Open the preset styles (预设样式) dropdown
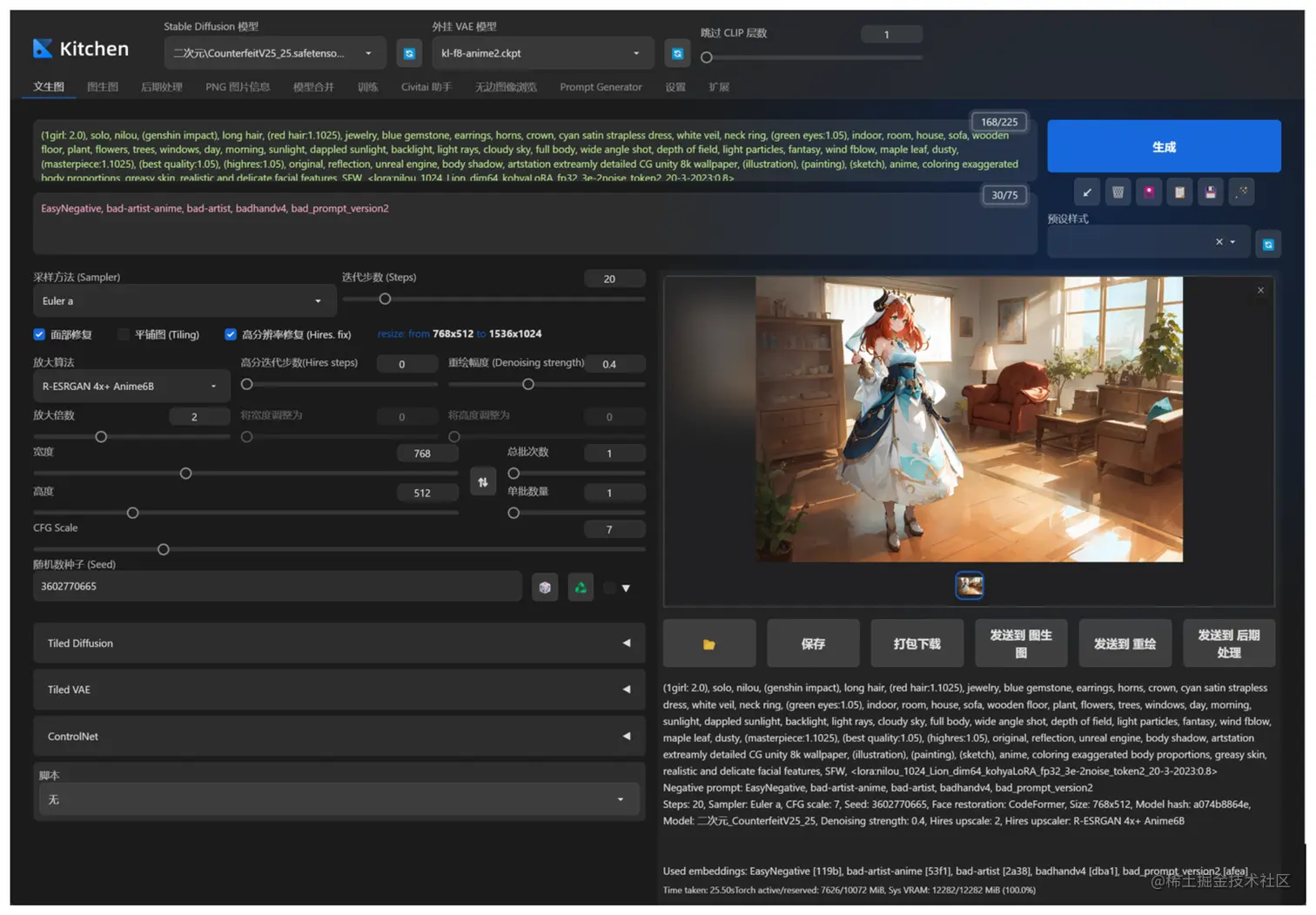Viewport: 1316px width, 915px height. point(1148,242)
